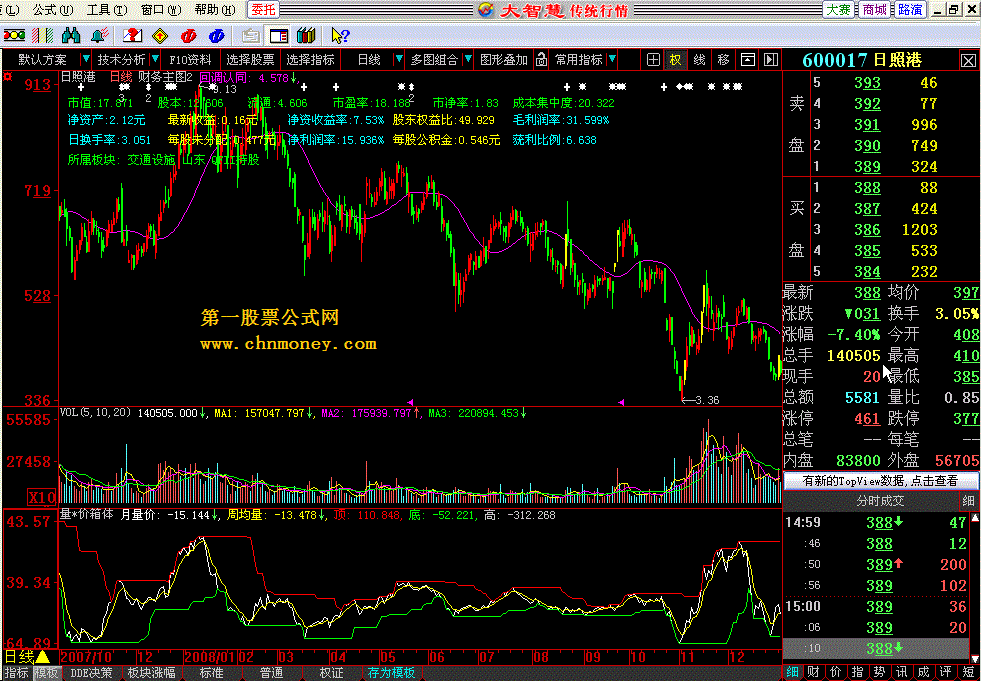Click the padlock icon beside 图形叠加

click(x=542, y=60)
